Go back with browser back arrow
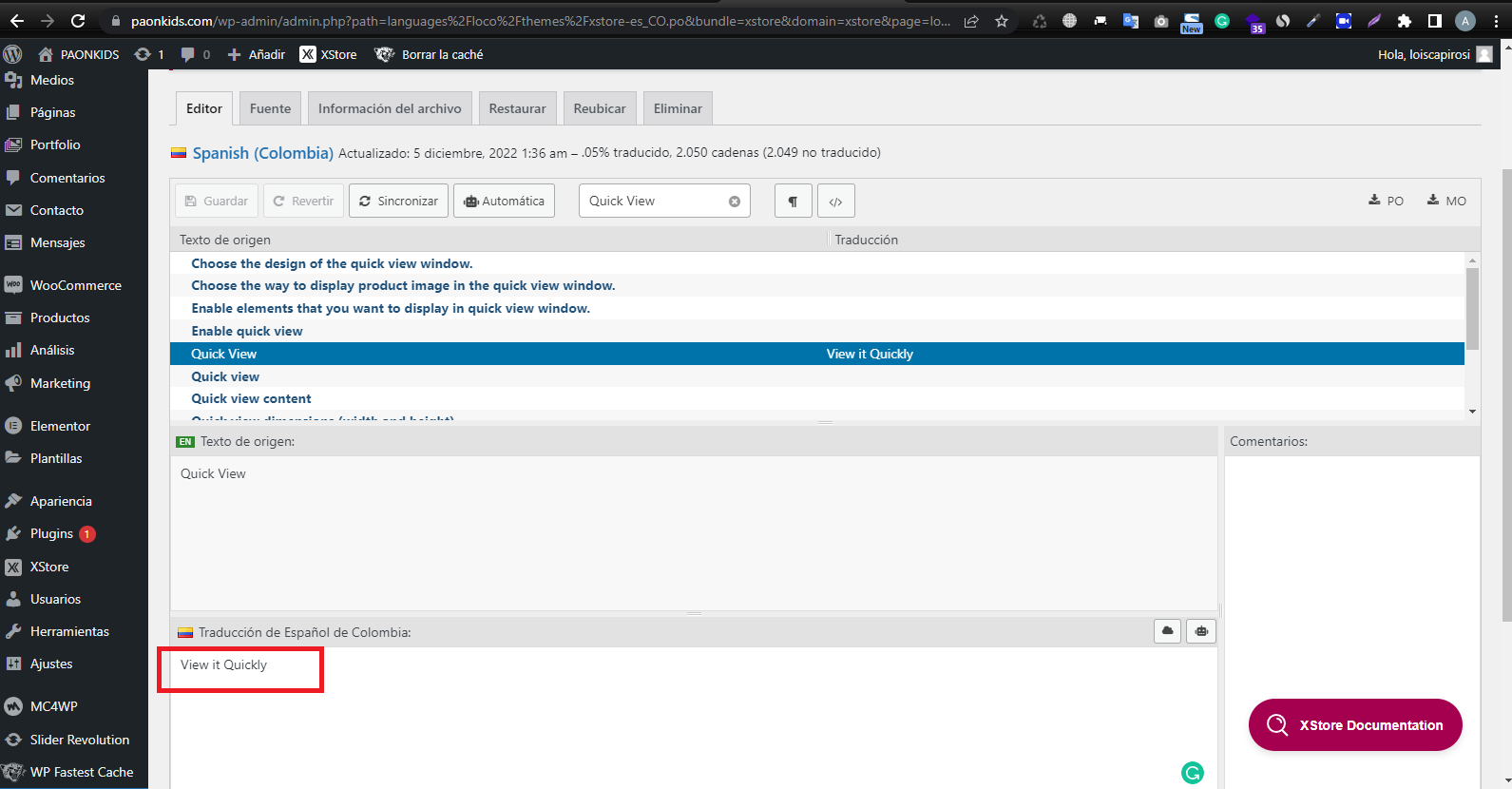 (x=17, y=21)
